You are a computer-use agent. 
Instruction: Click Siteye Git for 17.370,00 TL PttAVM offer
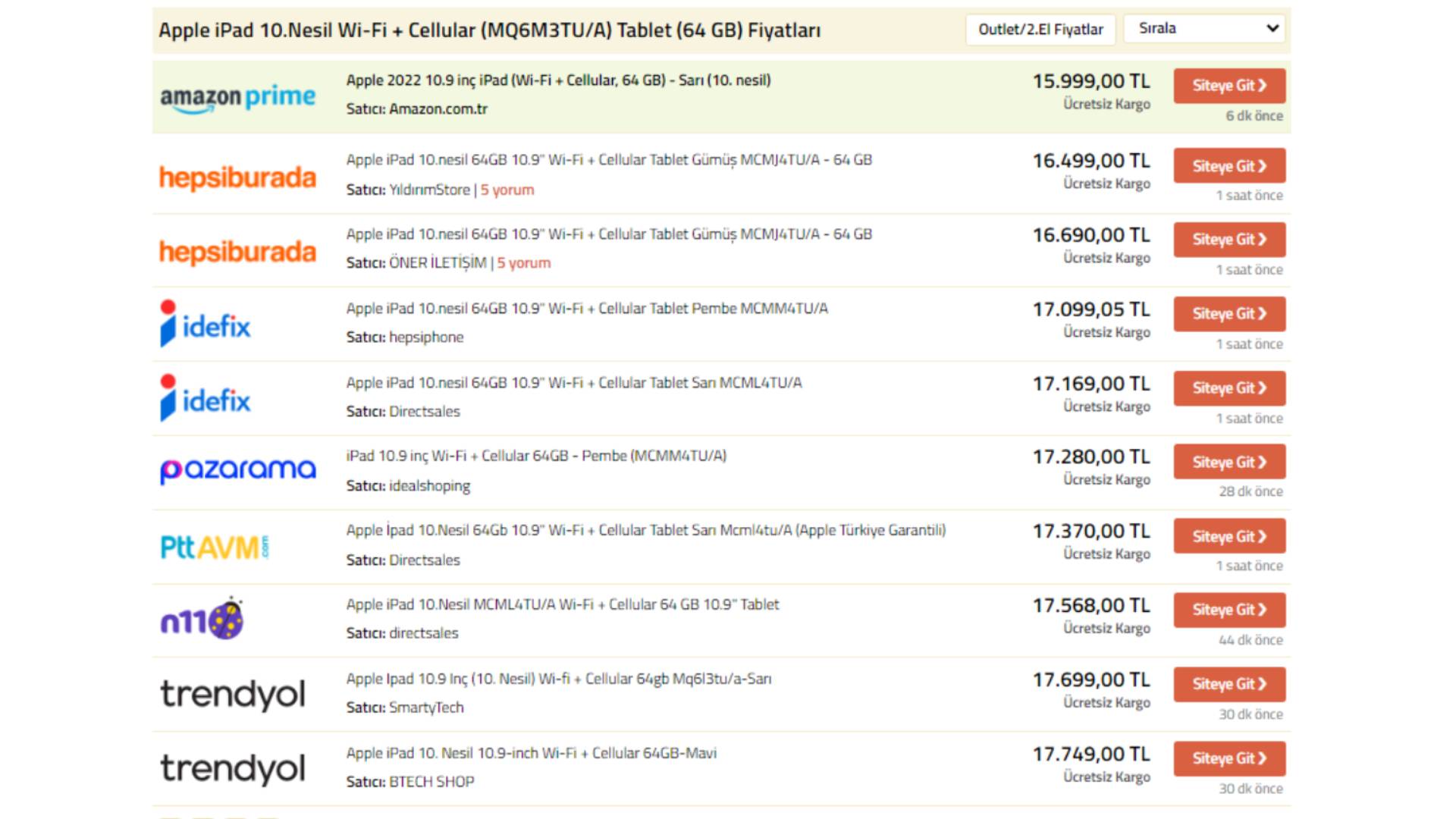pos(1229,536)
